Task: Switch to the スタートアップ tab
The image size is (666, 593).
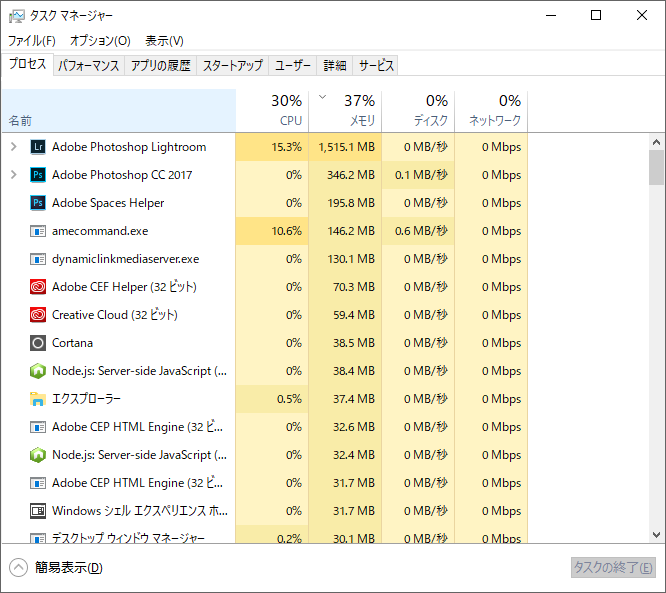Action: [x=233, y=65]
